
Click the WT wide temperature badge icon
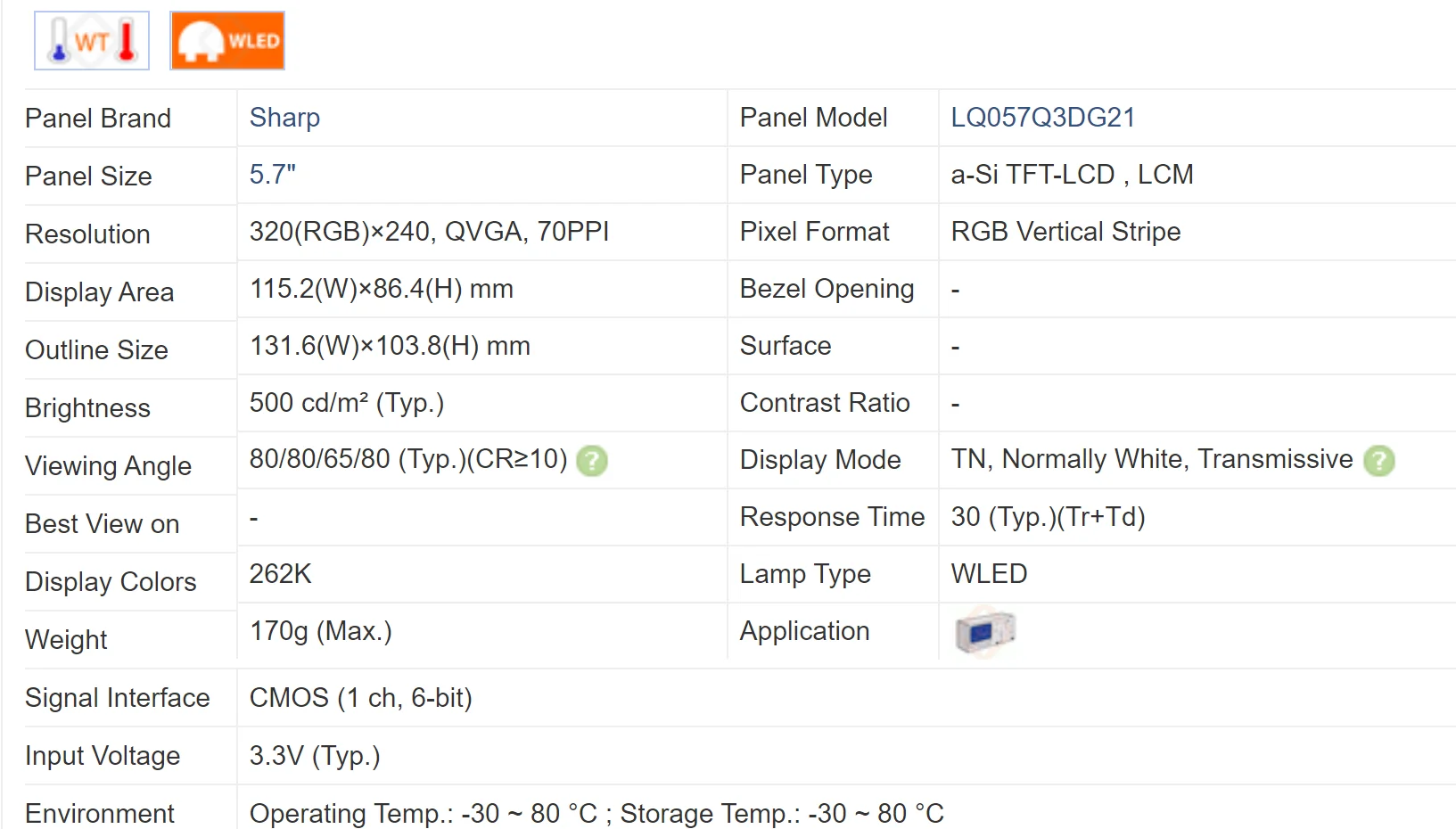[x=90, y=39]
